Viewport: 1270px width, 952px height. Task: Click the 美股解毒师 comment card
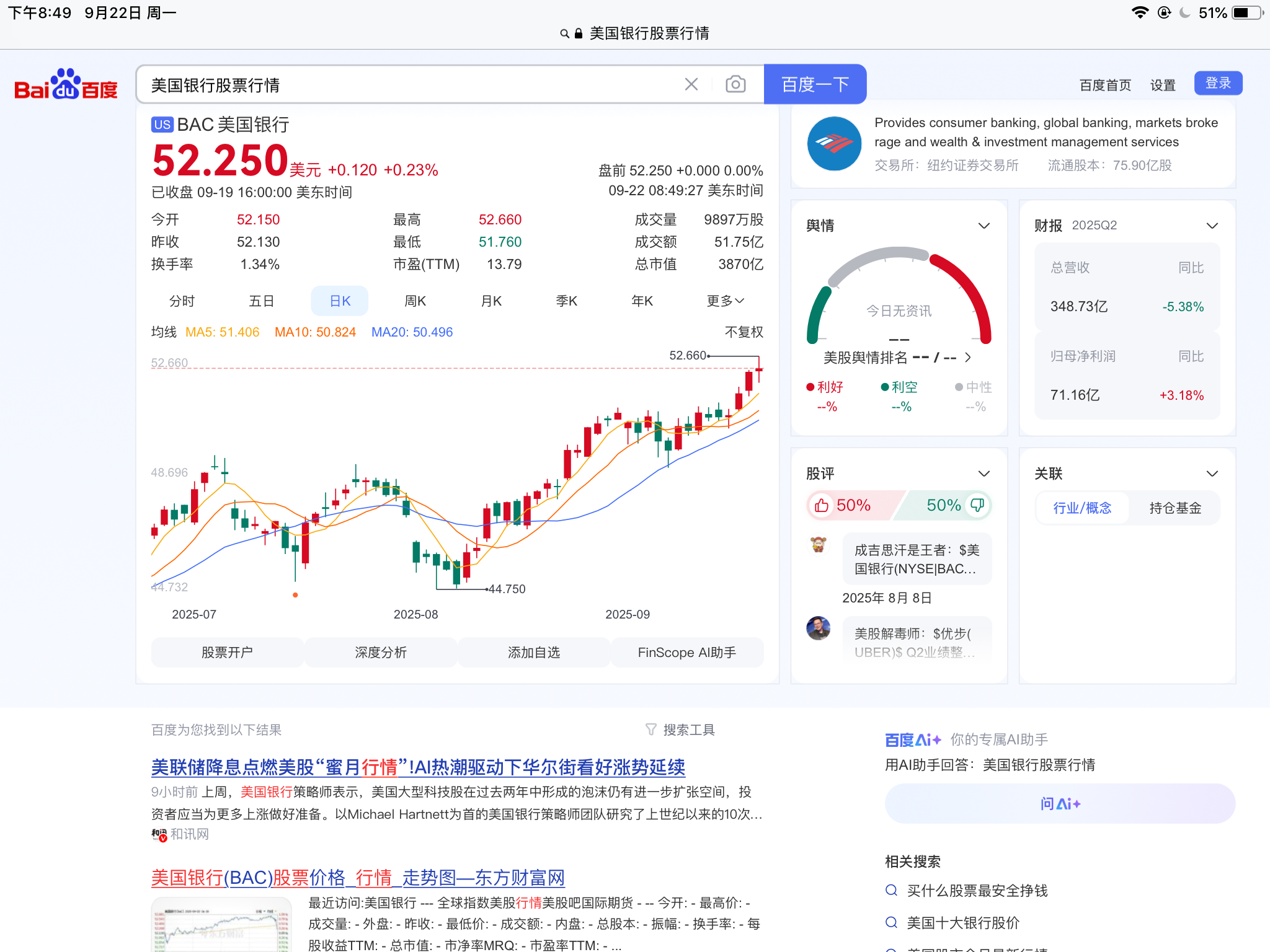coord(917,639)
